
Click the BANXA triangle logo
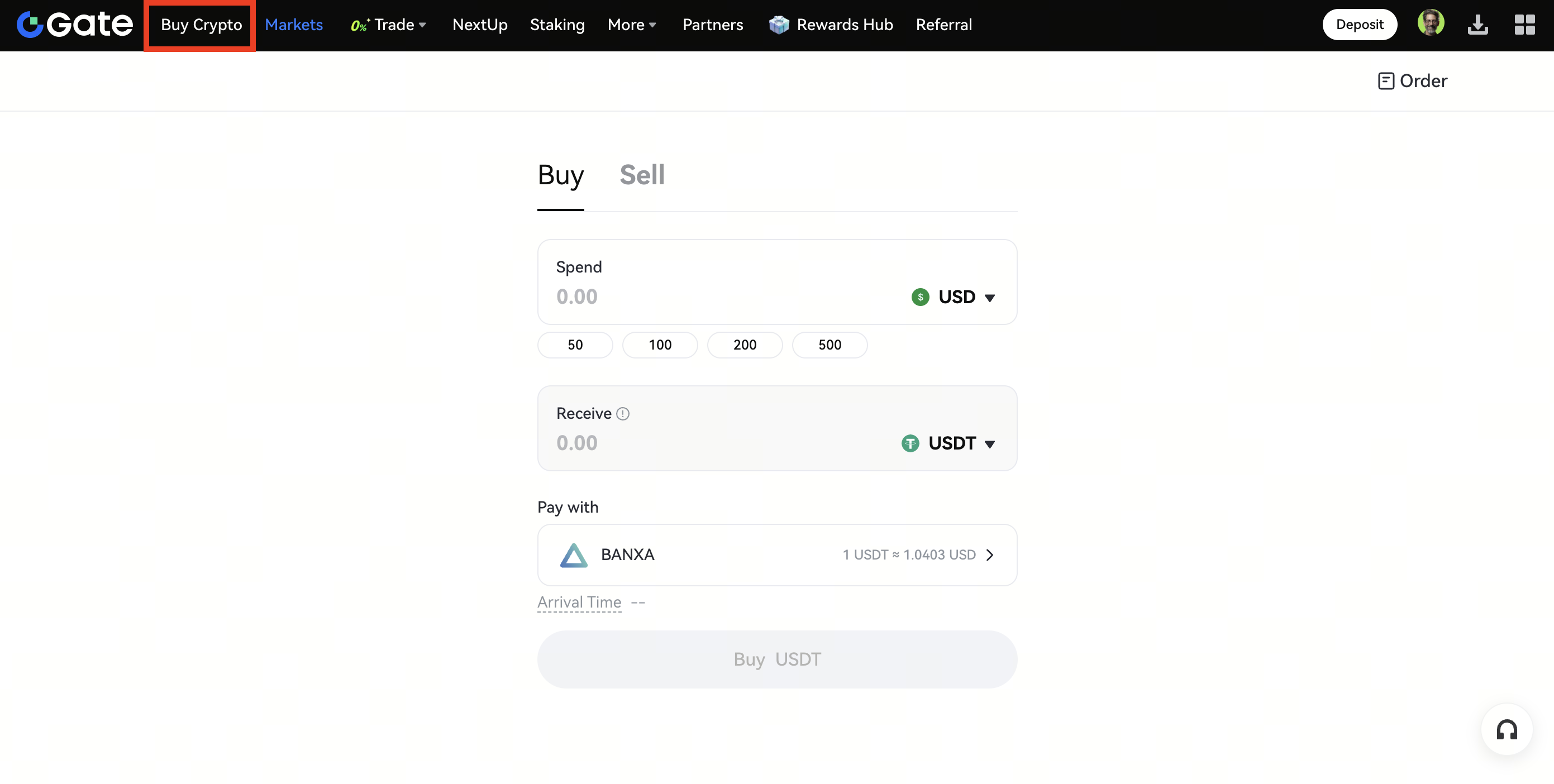point(573,555)
